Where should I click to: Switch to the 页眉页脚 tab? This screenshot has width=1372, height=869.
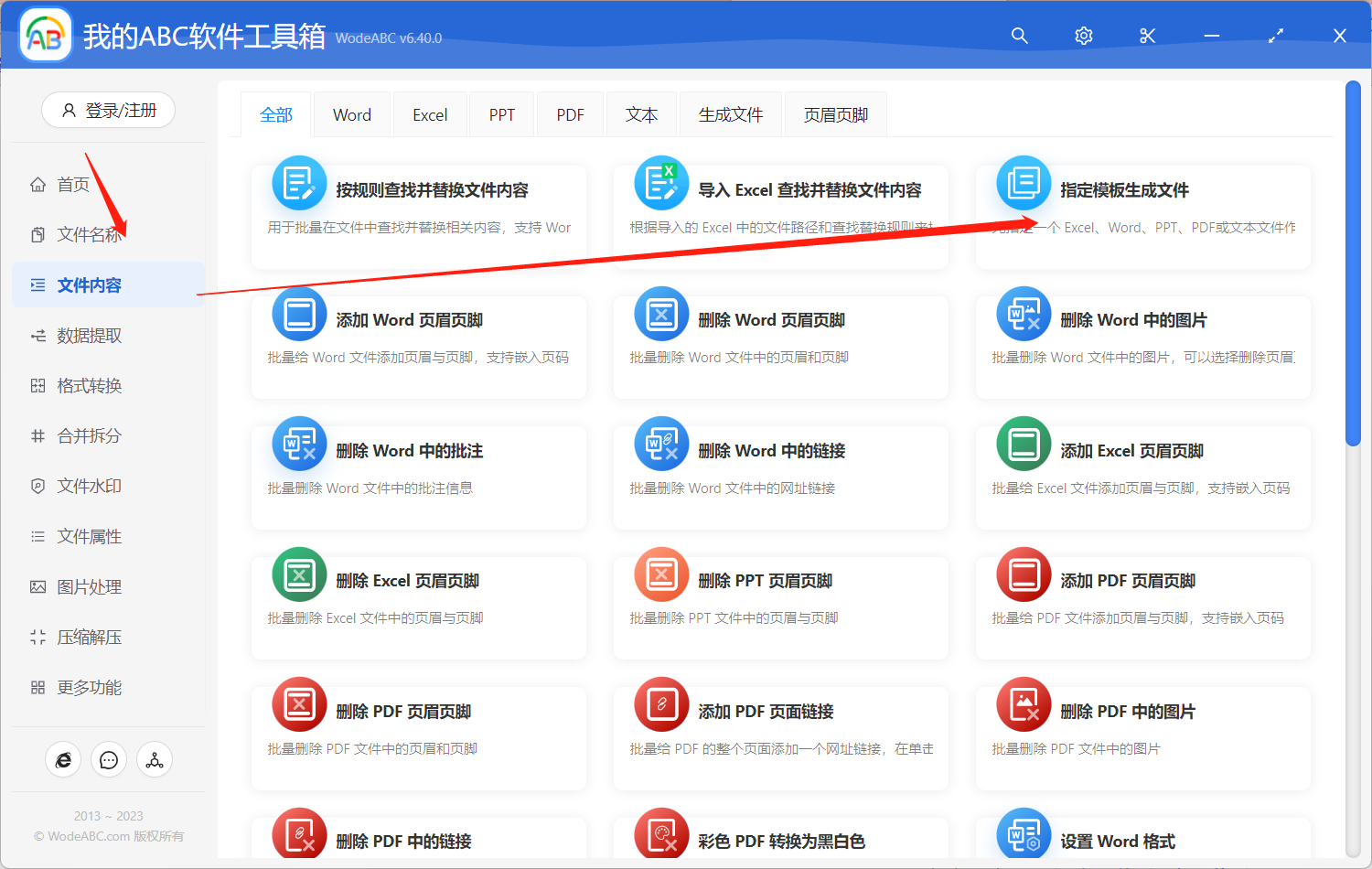(835, 113)
